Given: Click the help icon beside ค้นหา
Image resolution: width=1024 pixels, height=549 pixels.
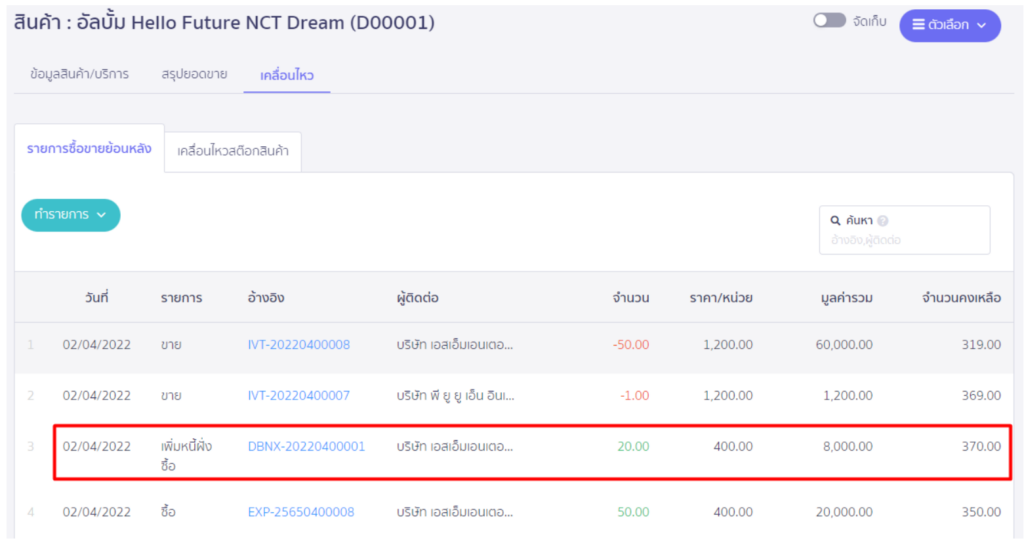Looking at the screenshot, I should 883,221.
